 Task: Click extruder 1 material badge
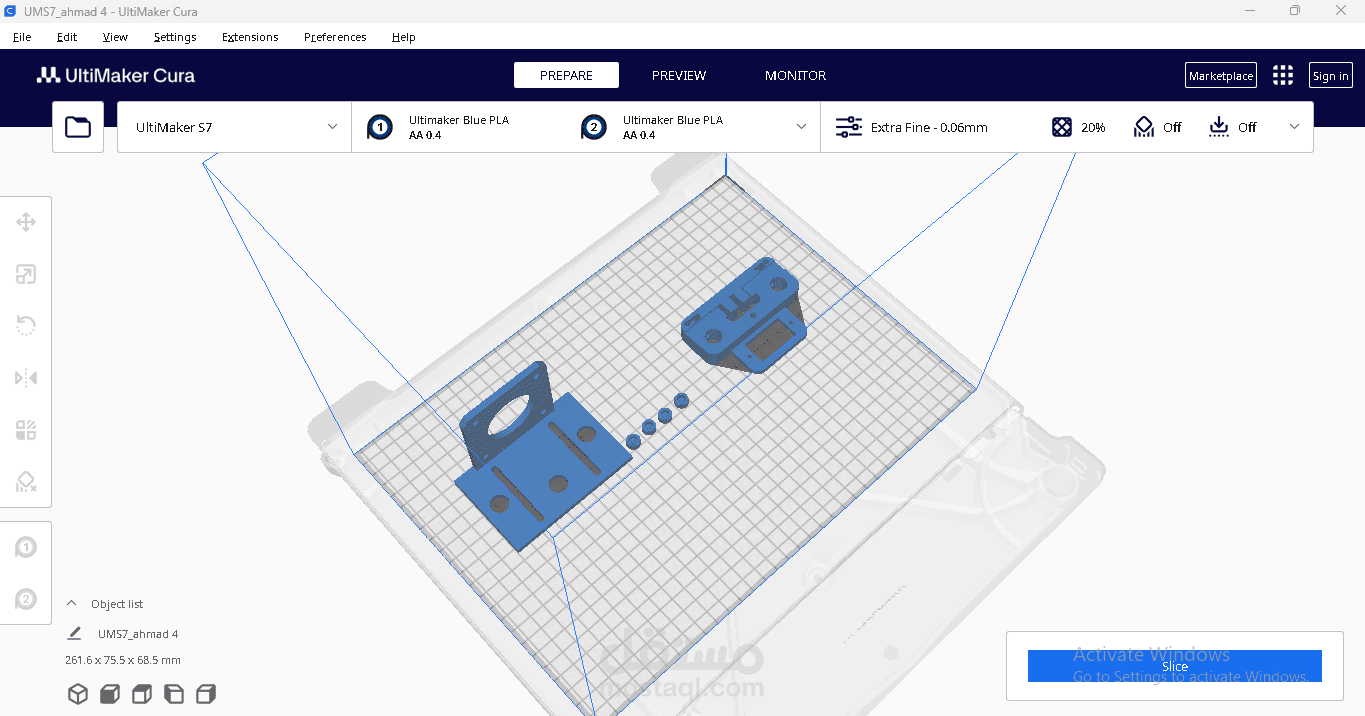pos(380,127)
